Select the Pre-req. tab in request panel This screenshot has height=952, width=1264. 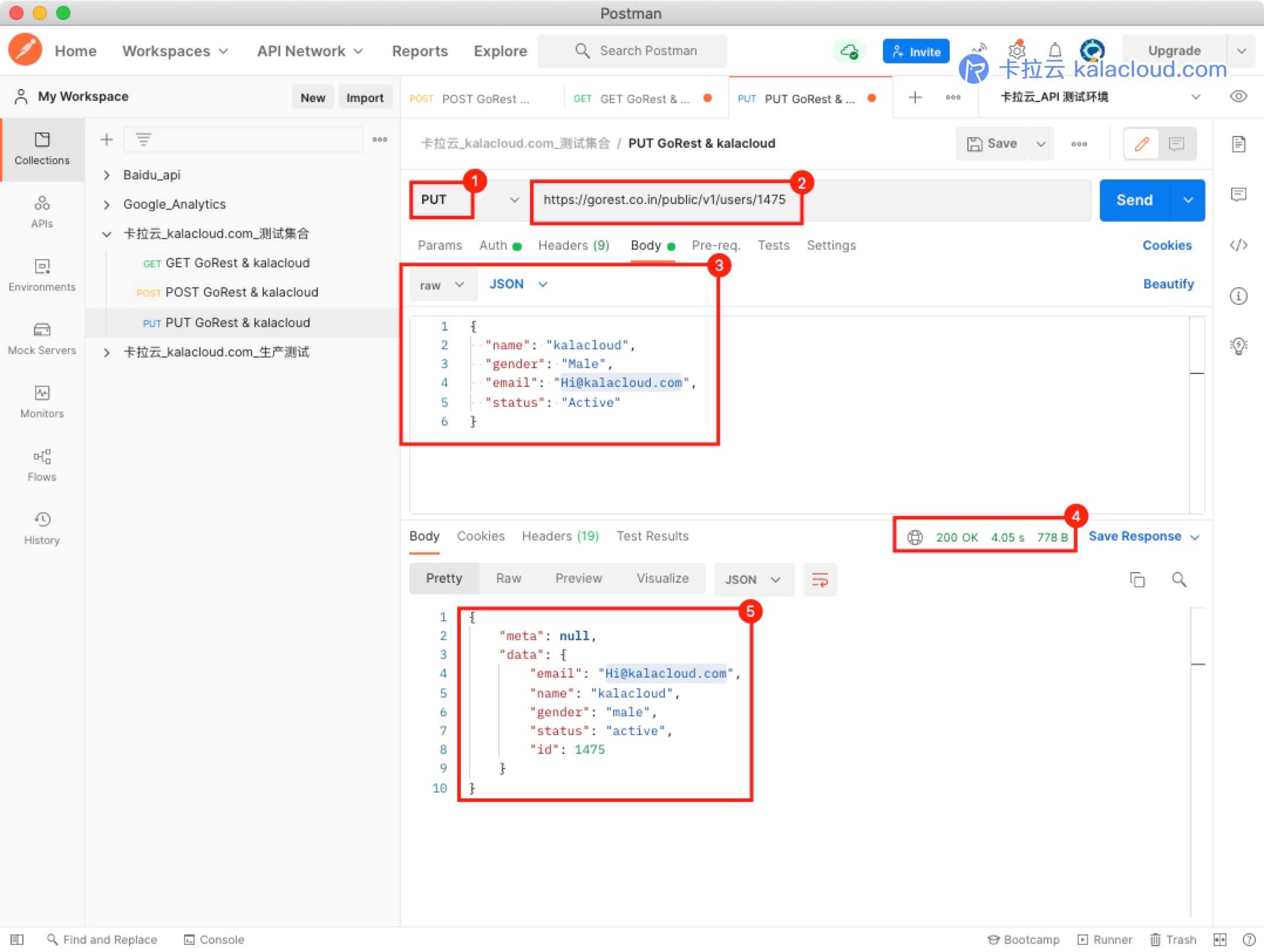[x=717, y=245]
